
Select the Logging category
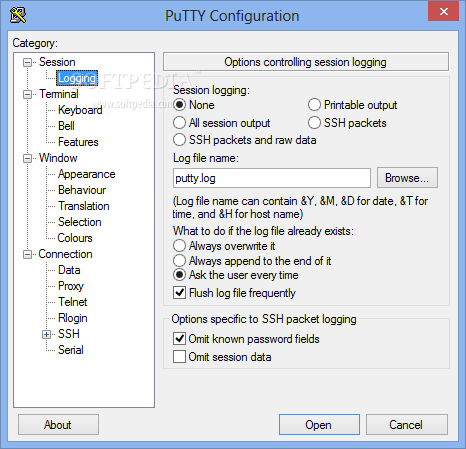77,78
